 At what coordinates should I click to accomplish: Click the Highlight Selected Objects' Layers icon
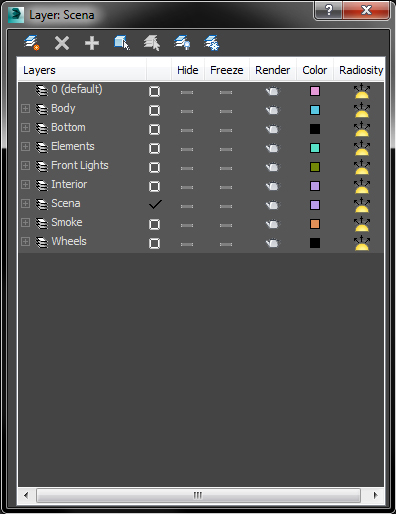pos(152,43)
